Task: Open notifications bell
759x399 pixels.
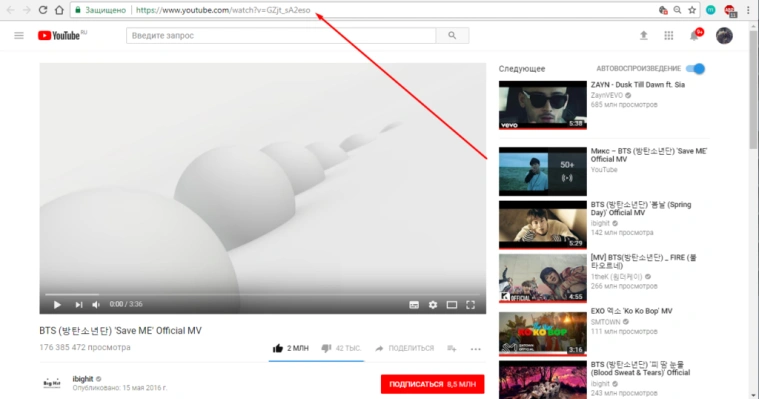Action: 695,35
